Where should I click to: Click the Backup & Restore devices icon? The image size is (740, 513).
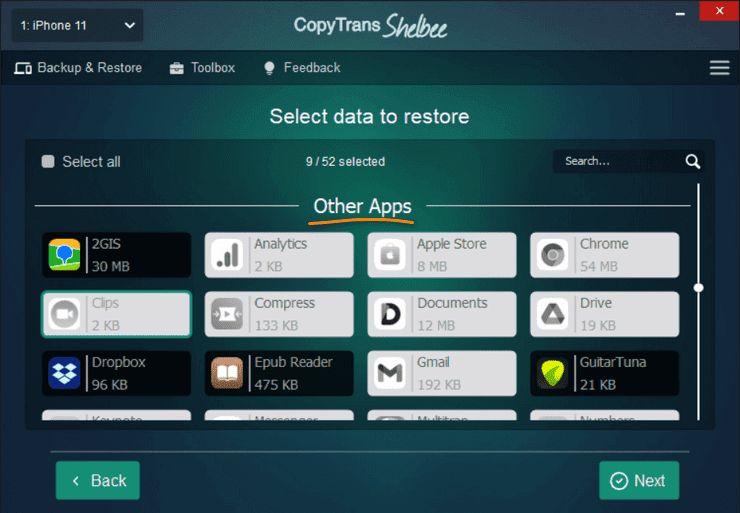23,68
